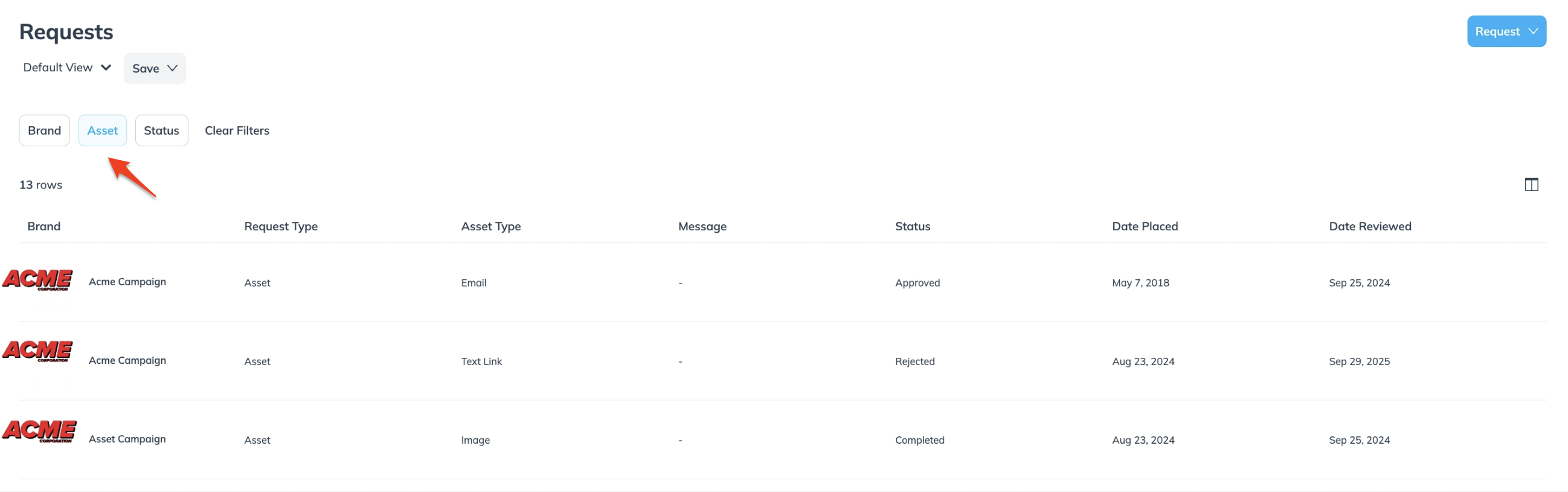Screen dimensions: 1568x492
Task: Select the Rejected status cell
Action: tap(914, 361)
